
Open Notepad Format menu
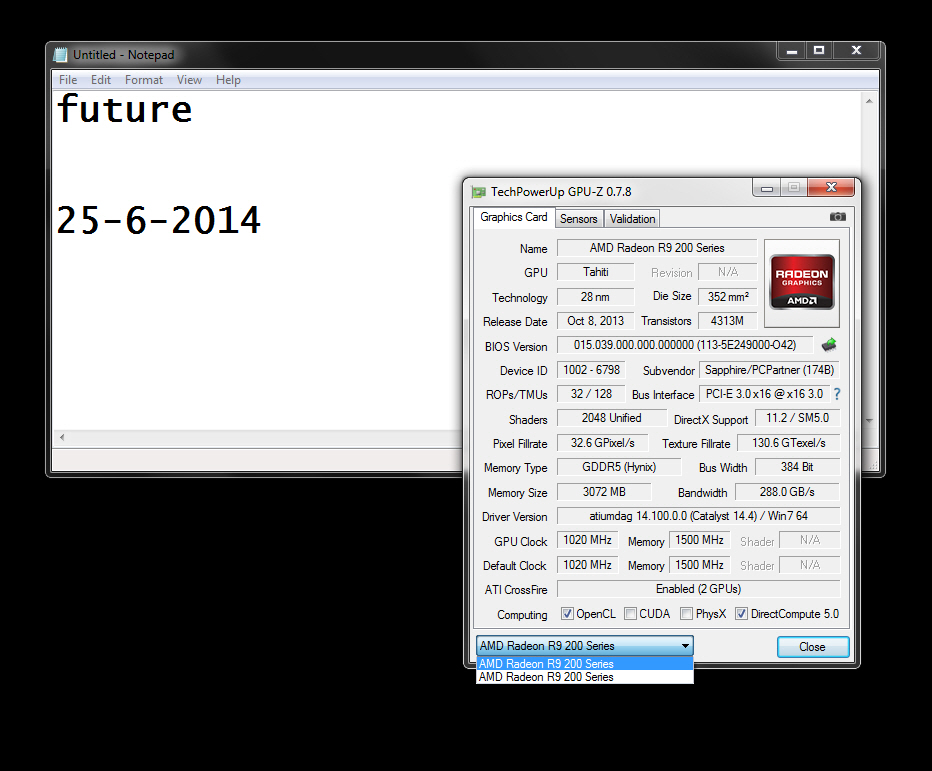point(143,80)
